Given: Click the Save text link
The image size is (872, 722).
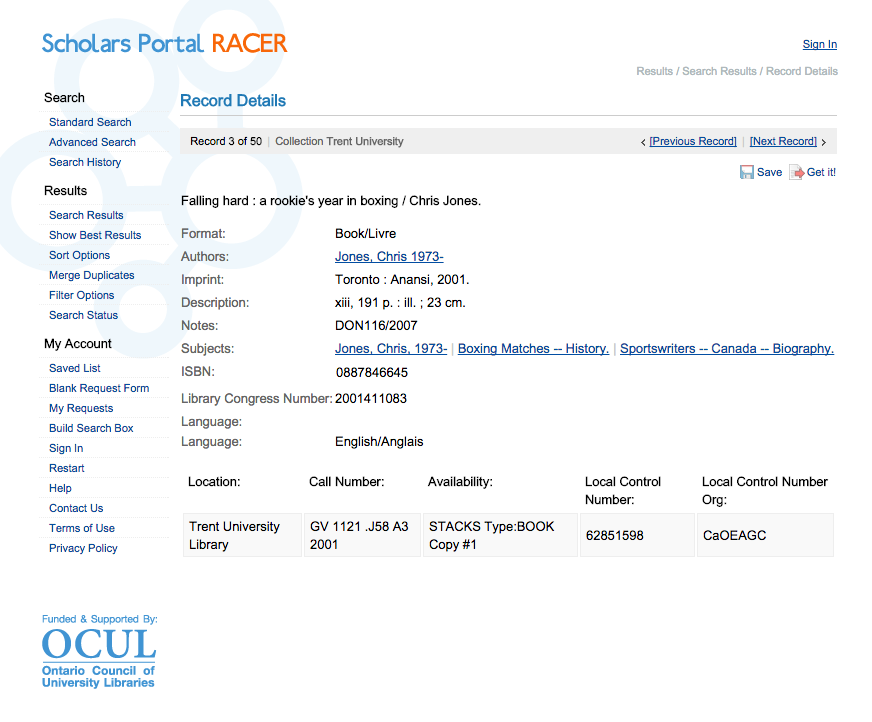Looking at the screenshot, I should [x=769, y=172].
